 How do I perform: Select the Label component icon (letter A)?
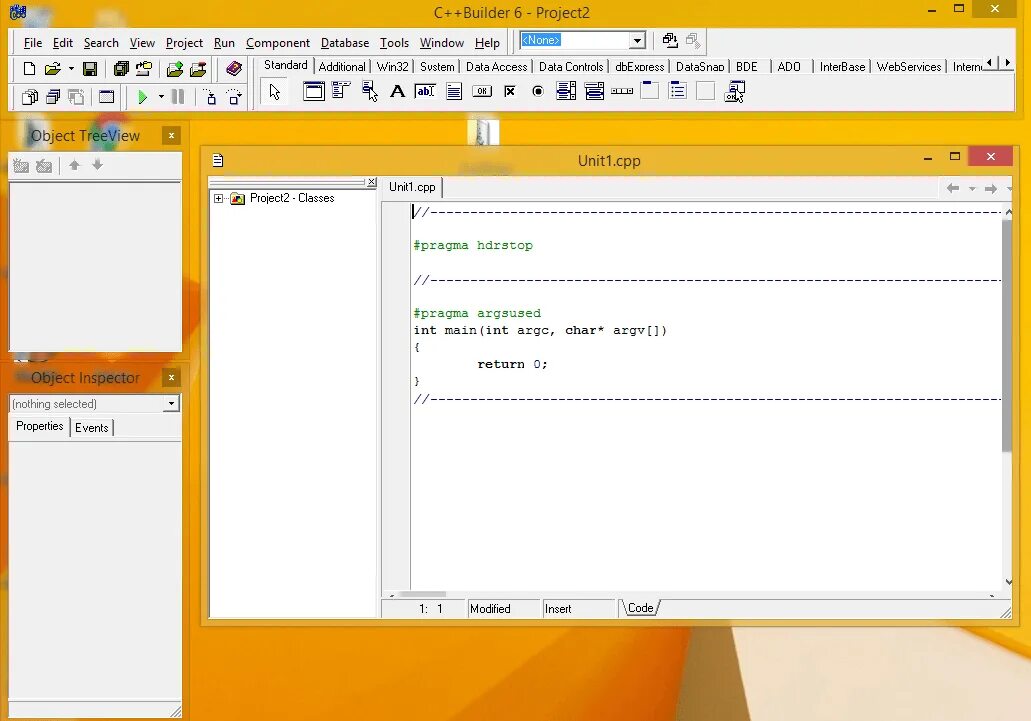point(397,91)
